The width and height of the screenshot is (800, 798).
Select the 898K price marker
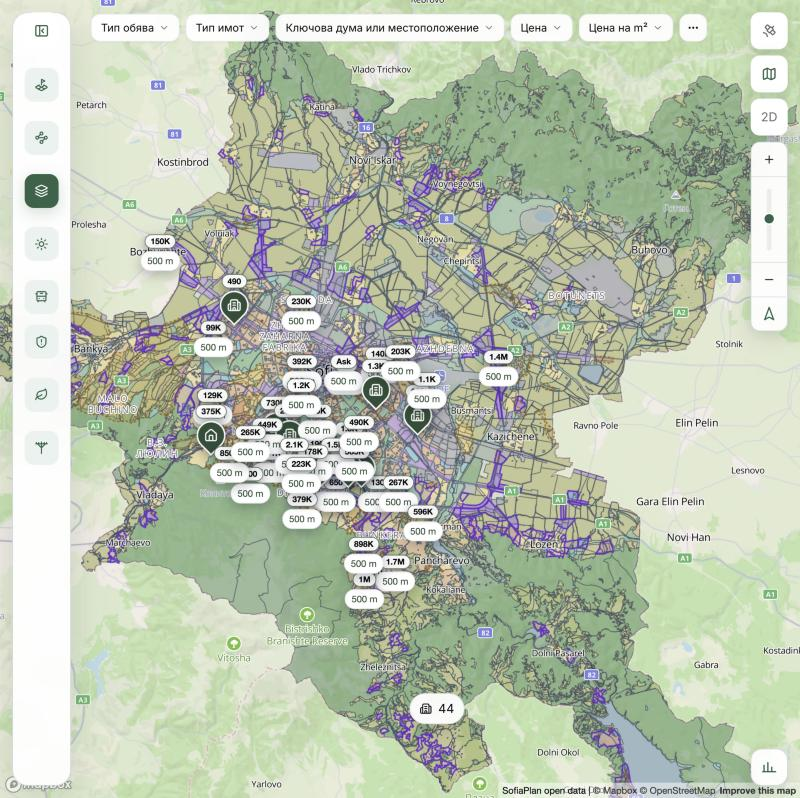point(364,544)
